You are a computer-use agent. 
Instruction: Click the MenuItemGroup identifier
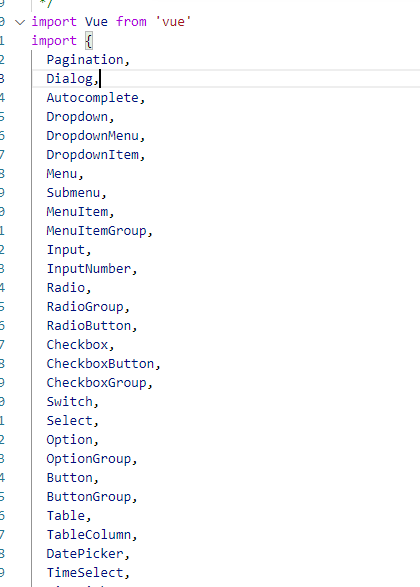97,231
